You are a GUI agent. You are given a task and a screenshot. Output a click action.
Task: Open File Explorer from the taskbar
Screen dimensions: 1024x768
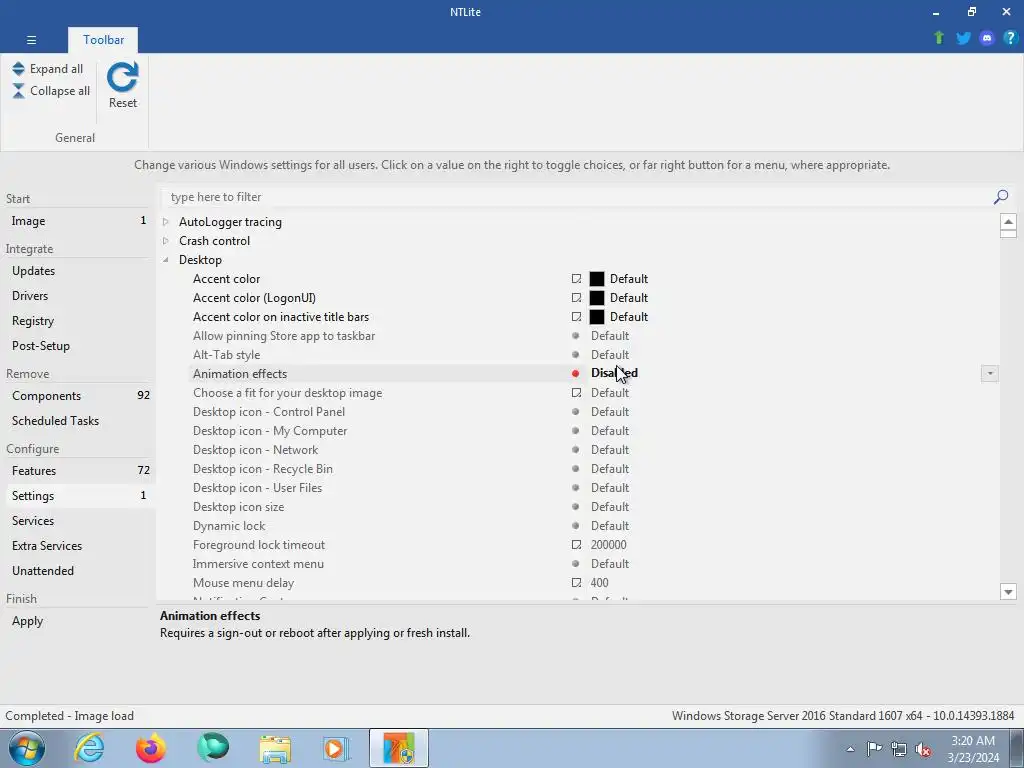click(x=275, y=748)
